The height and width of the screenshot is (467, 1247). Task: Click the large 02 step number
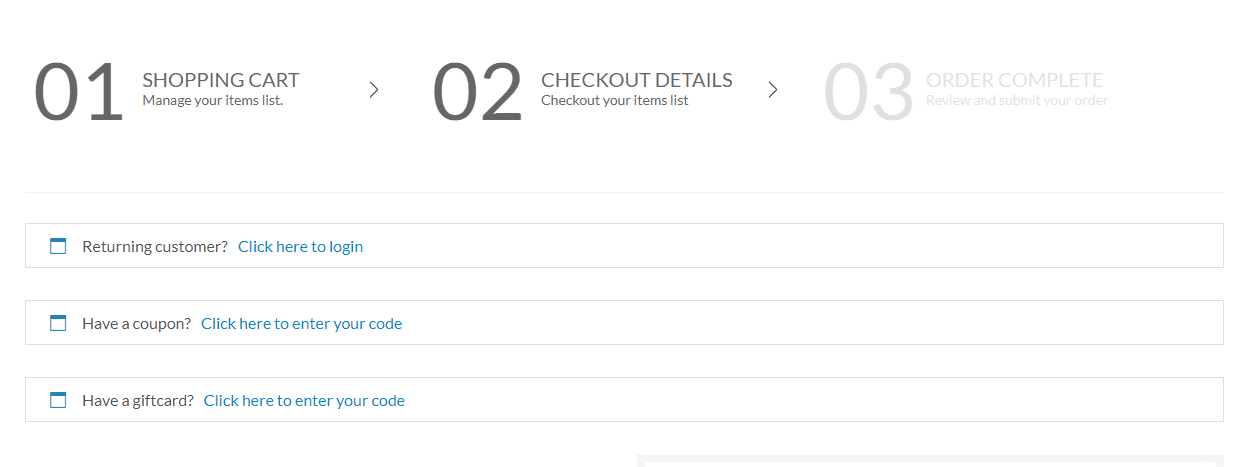tap(477, 93)
